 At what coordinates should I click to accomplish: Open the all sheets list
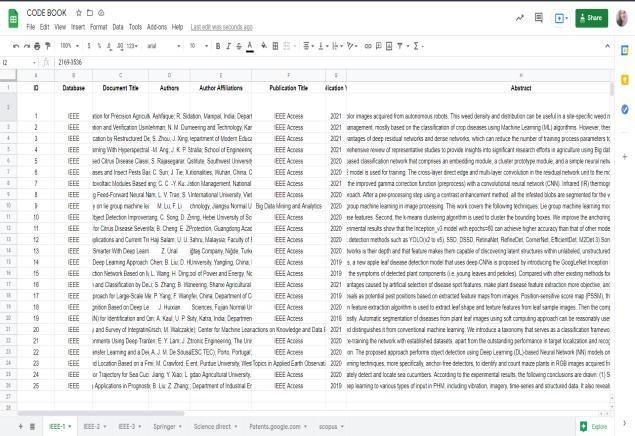tap(32, 426)
